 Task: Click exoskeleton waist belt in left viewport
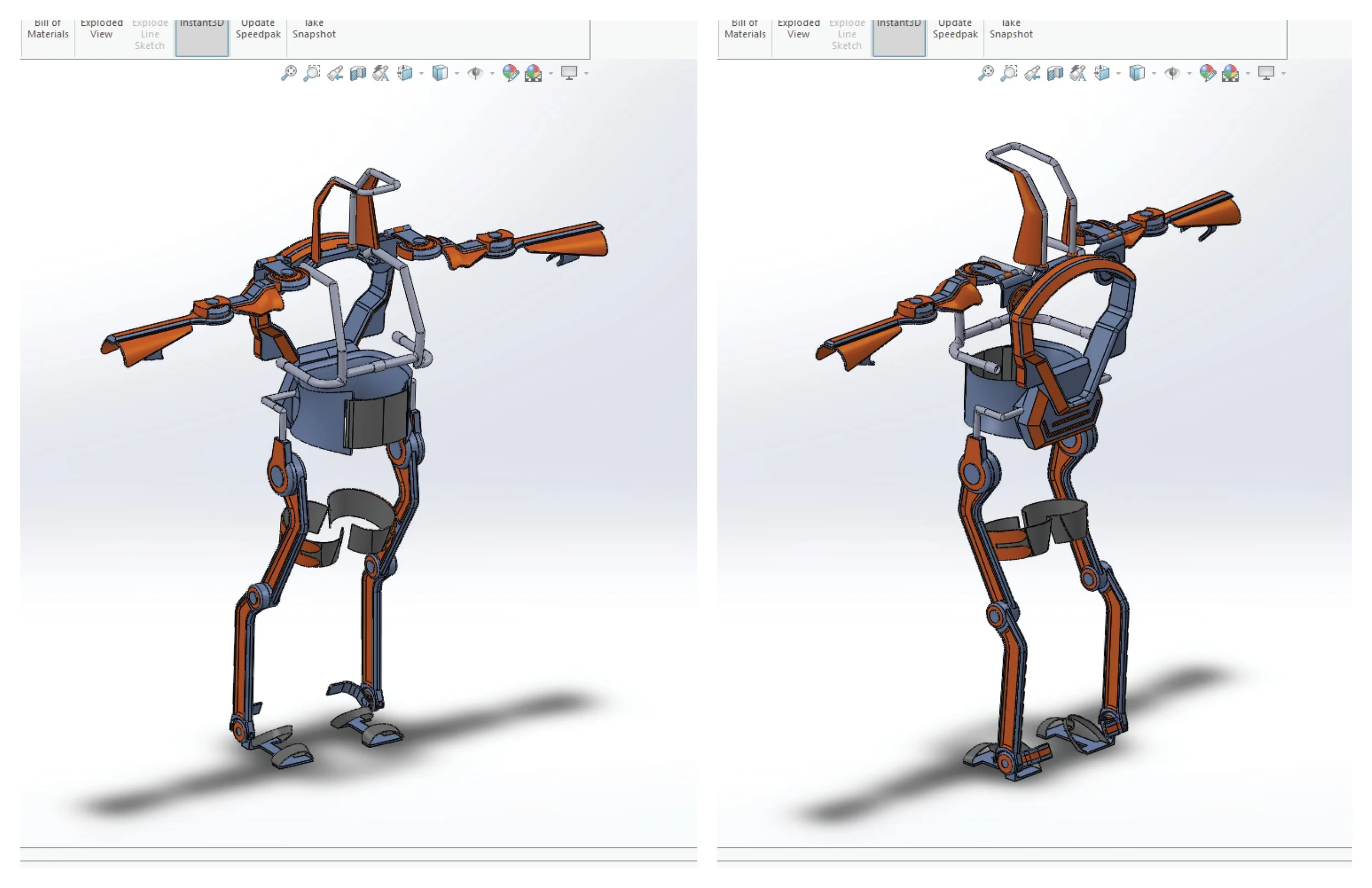click(323, 415)
